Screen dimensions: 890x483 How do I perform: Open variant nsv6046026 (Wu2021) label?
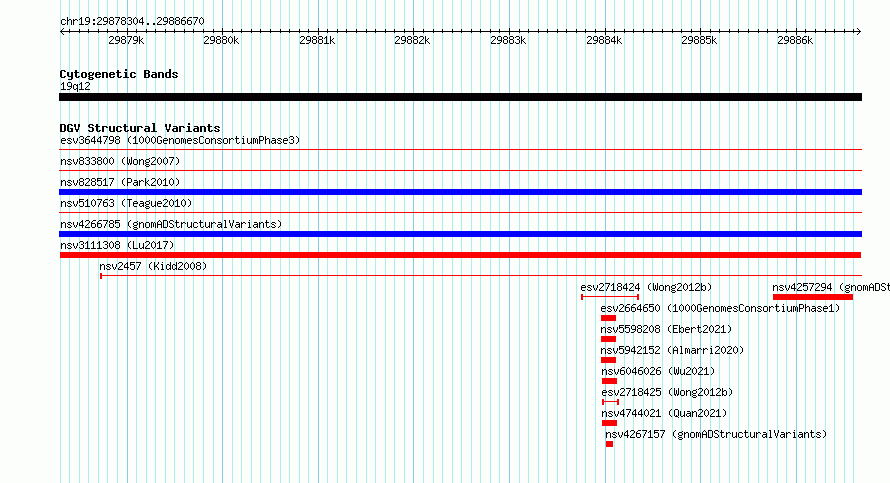coord(658,371)
